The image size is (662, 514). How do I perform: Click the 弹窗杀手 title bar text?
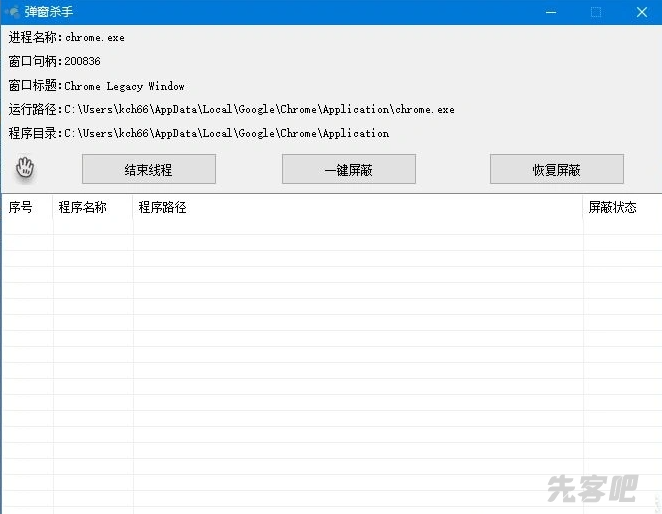tap(49, 12)
